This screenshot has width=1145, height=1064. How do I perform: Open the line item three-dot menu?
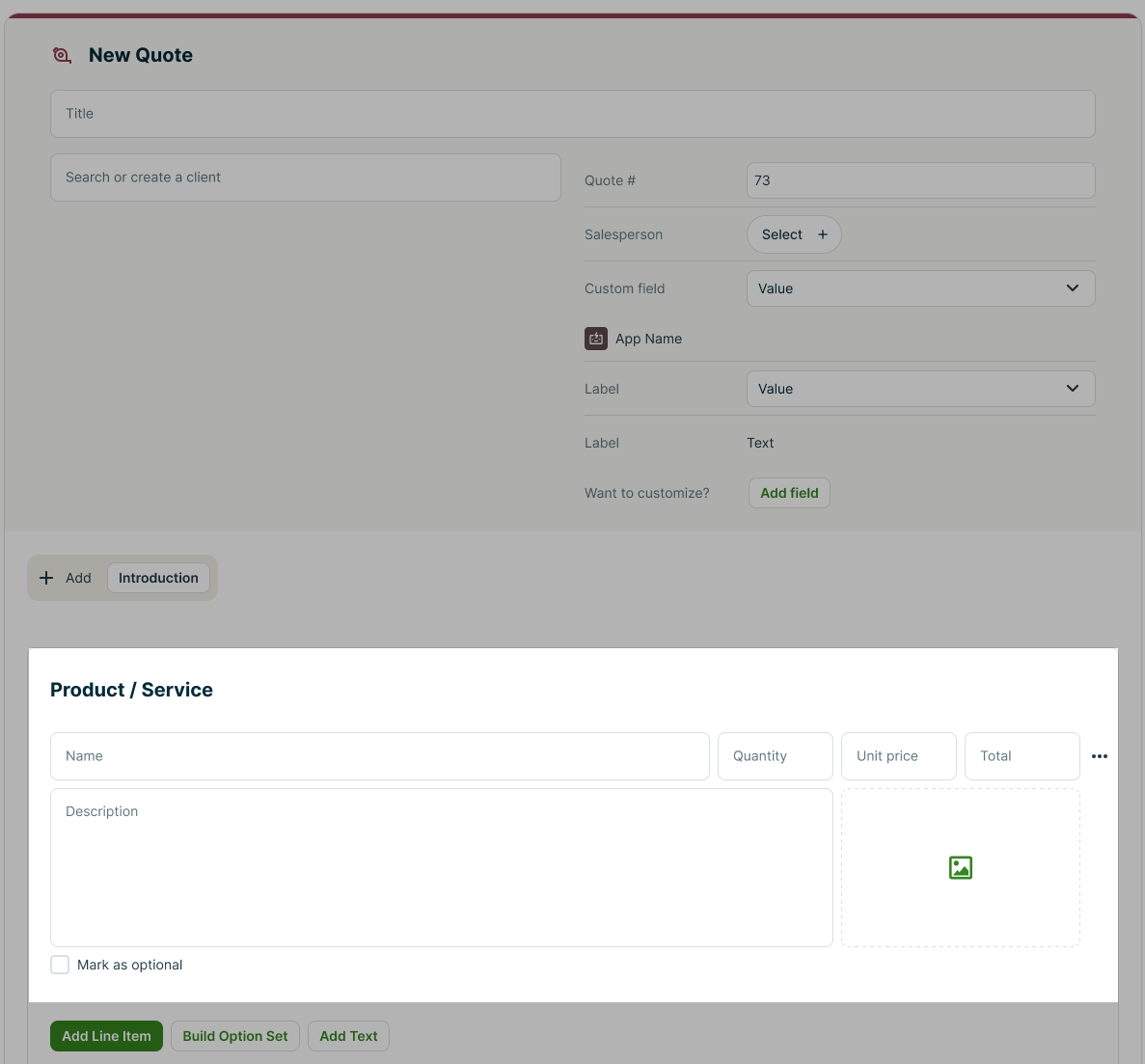[x=1100, y=756]
